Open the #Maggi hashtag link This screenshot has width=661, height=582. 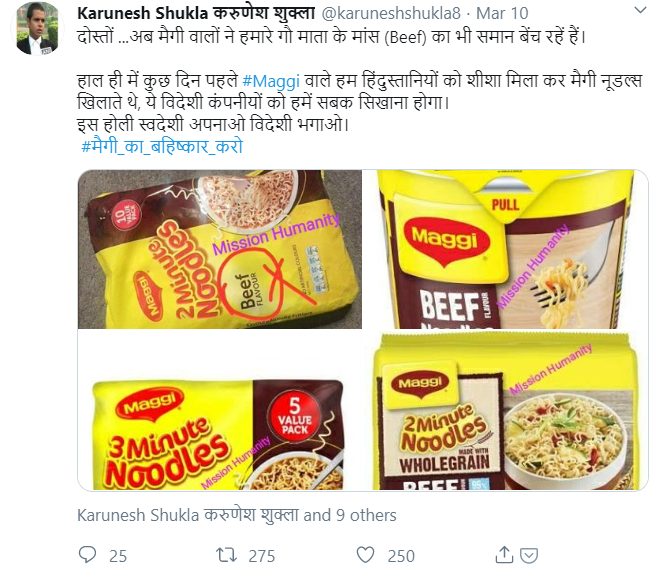coord(271,80)
